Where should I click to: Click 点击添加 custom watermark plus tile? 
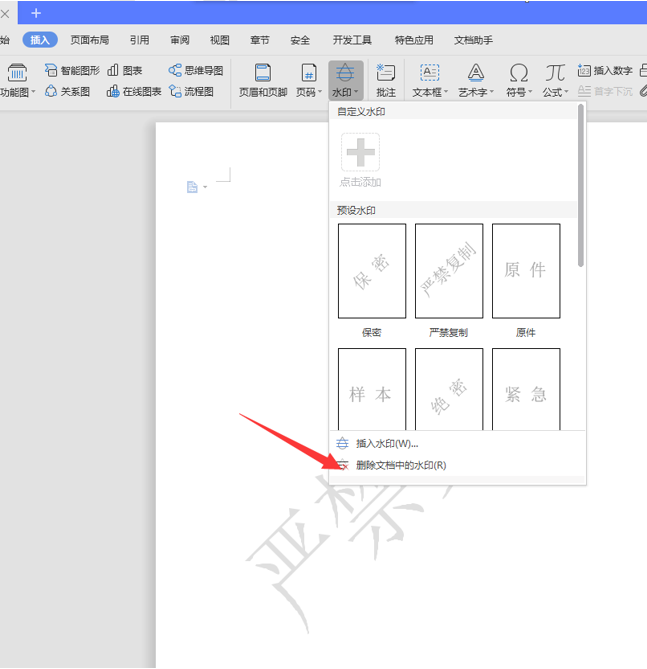(361, 152)
